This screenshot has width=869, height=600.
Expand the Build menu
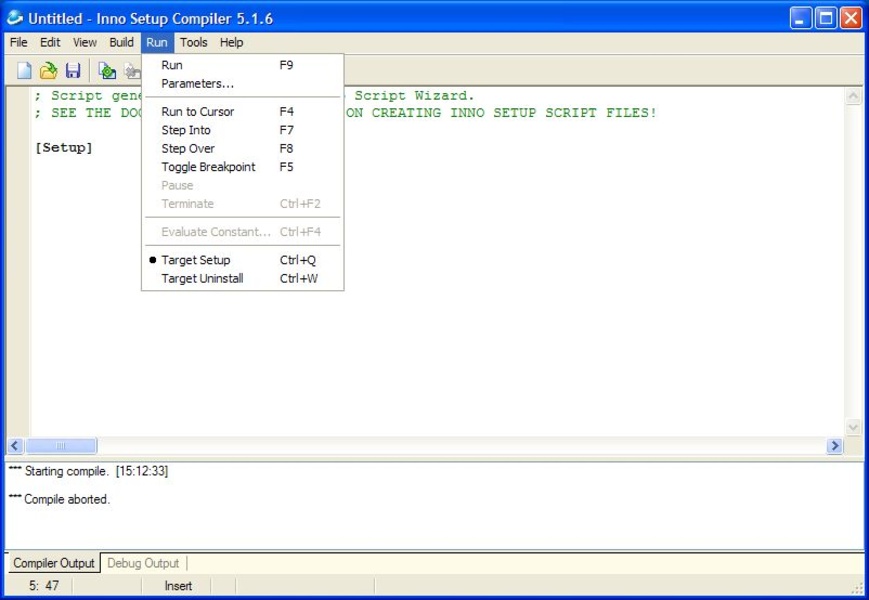(121, 43)
